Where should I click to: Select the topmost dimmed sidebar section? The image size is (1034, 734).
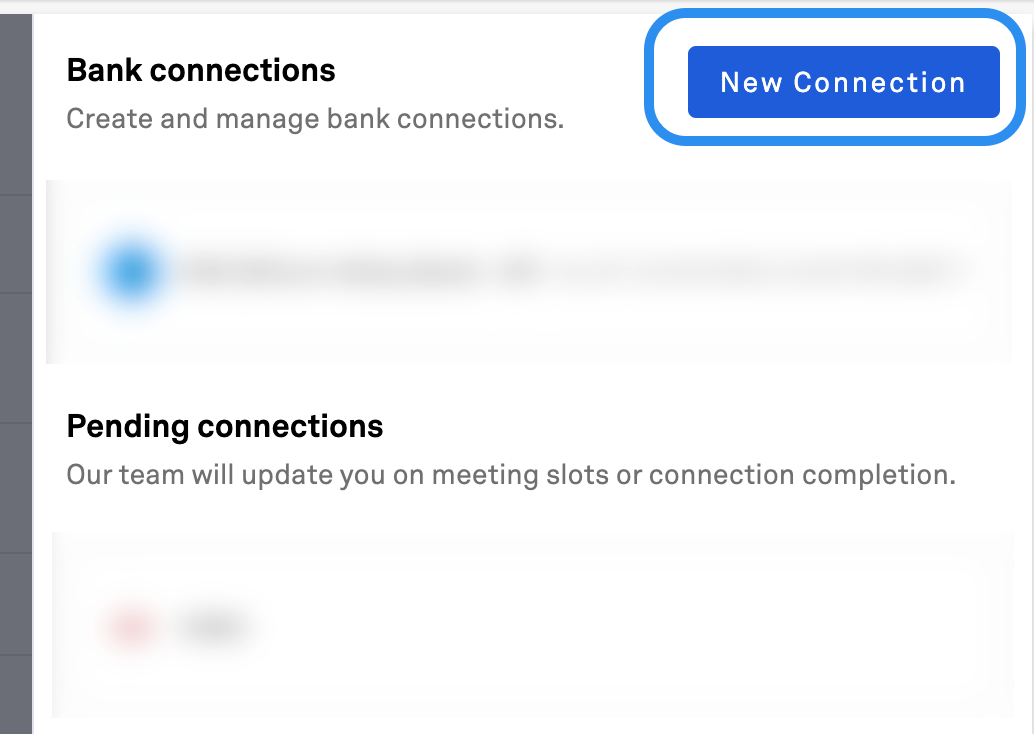coord(16,104)
